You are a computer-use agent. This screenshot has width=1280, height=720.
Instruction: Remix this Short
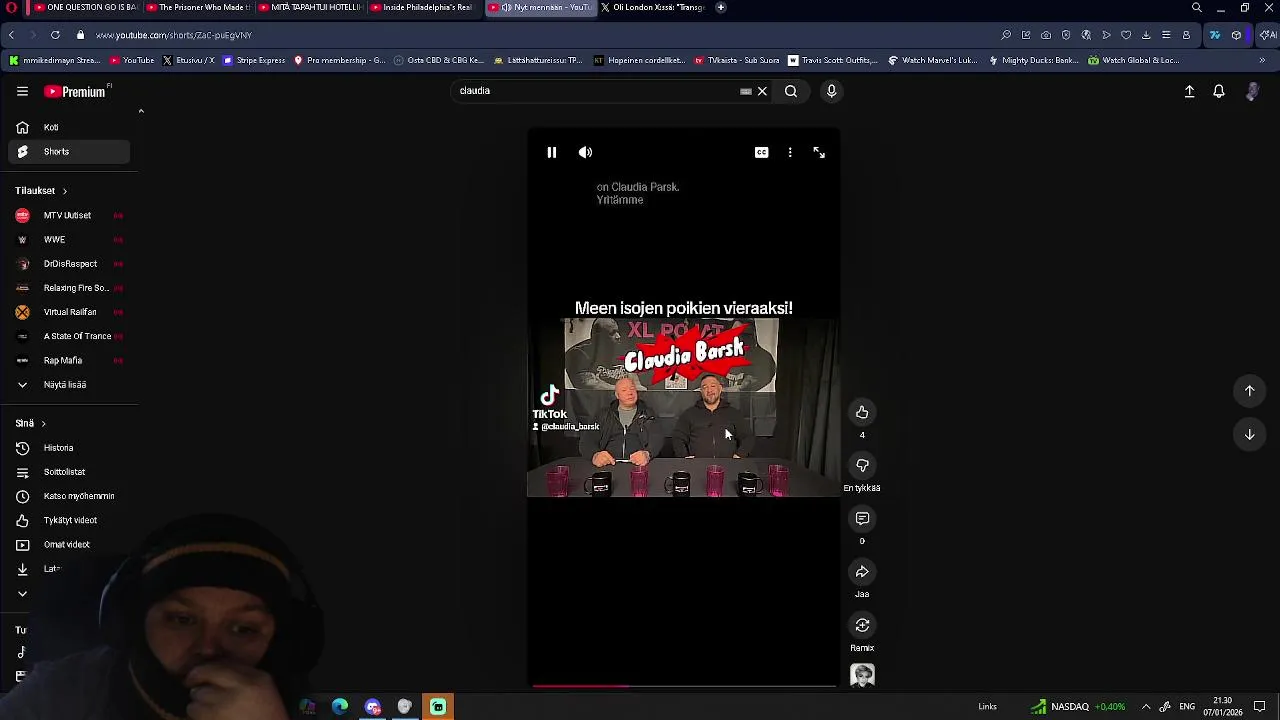tap(862, 625)
